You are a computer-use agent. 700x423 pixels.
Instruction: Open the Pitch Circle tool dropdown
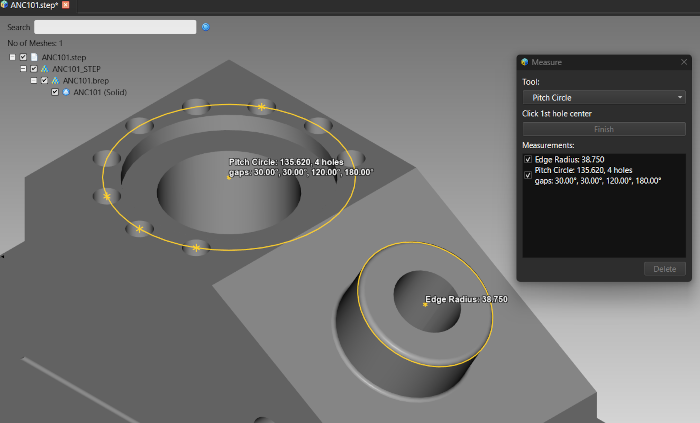[604, 97]
